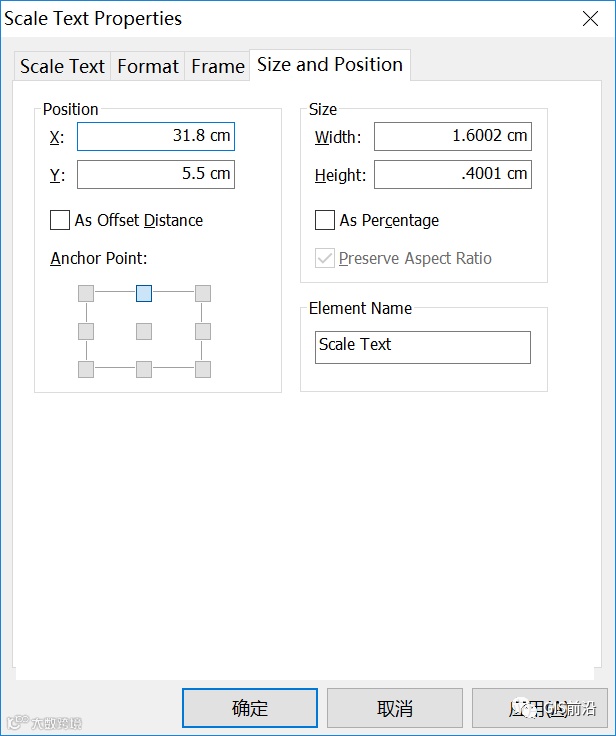The image size is (616, 736).
Task: Toggle the As Percentage checkbox
Action: pos(325,220)
